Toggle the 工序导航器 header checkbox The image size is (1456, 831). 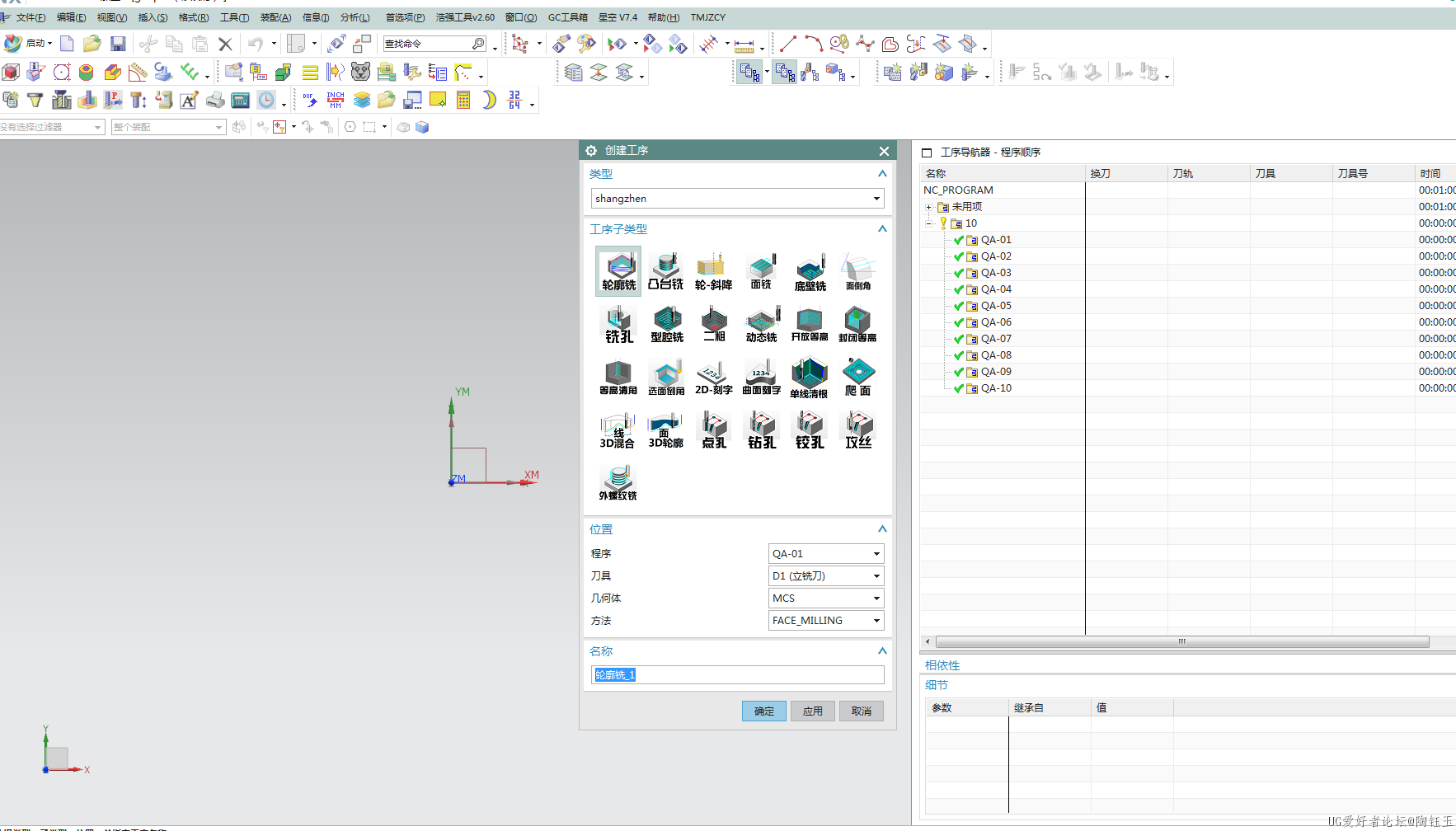coord(927,153)
